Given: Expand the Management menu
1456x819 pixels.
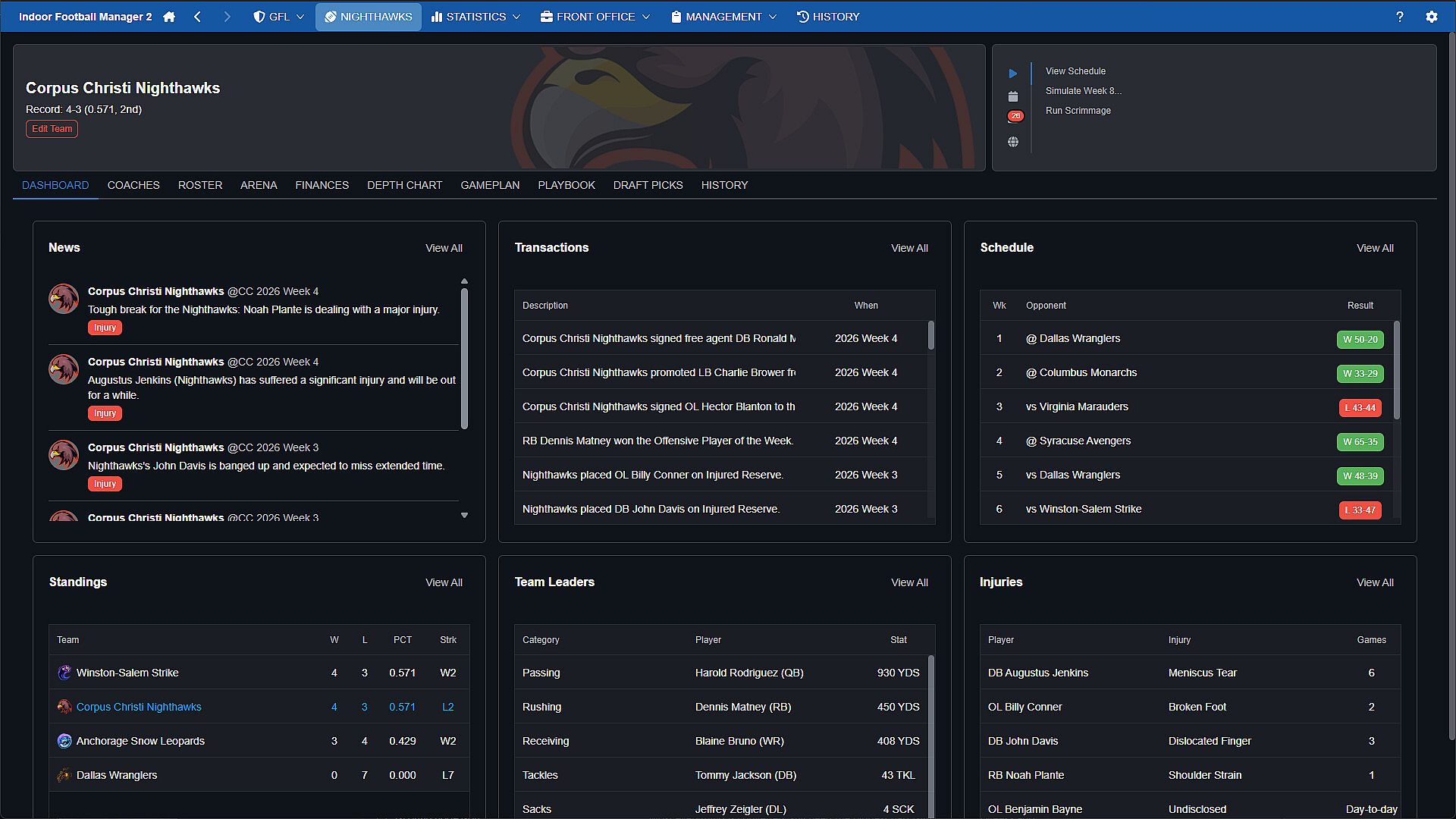Looking at the screenshot, I should pos(723,17).
